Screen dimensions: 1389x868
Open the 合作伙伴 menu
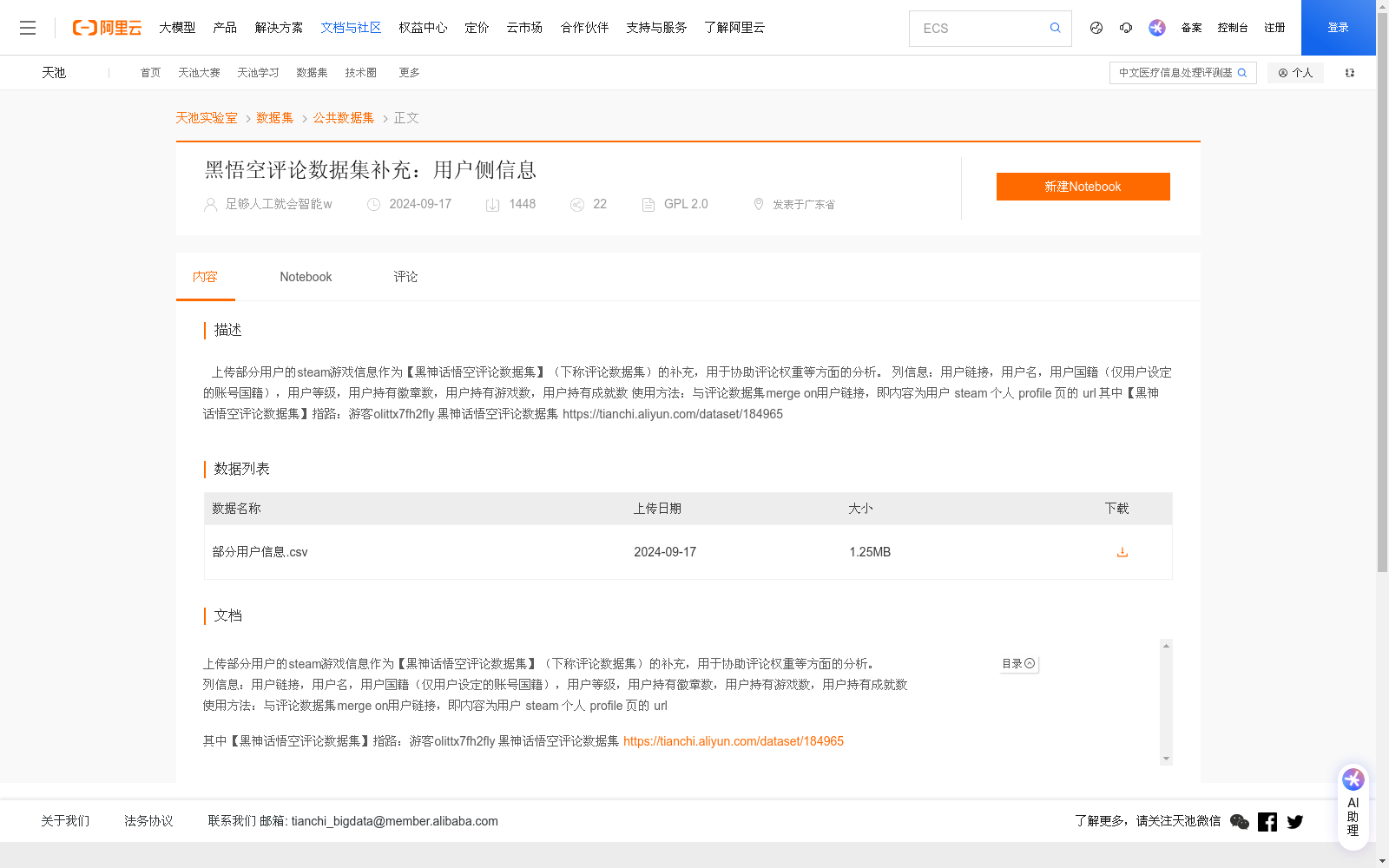click(x=584, y=28)
